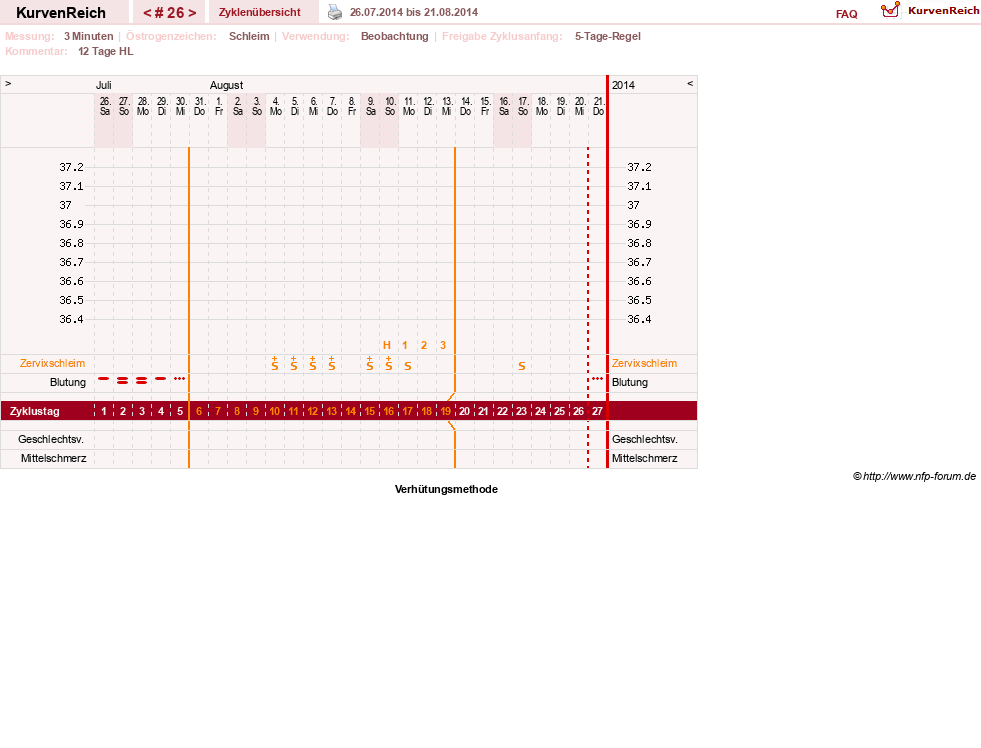Select cycle day 16 in Zyklustag row
Viewport: 981px width, 748px height.
[x=389, y=412]
